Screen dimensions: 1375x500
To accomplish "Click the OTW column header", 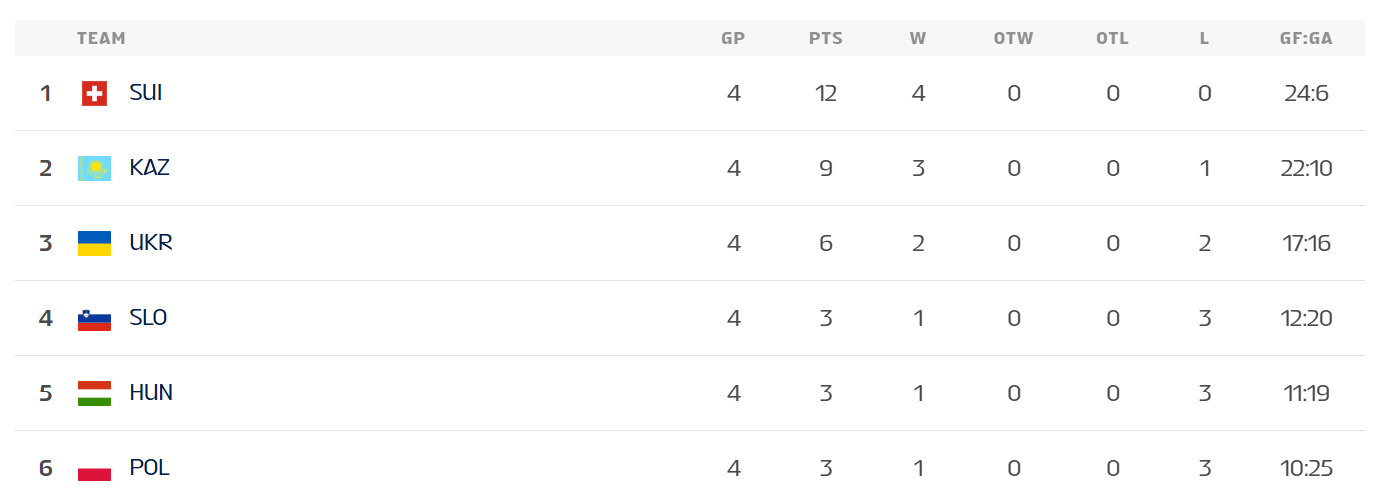I will [1013, 39].
